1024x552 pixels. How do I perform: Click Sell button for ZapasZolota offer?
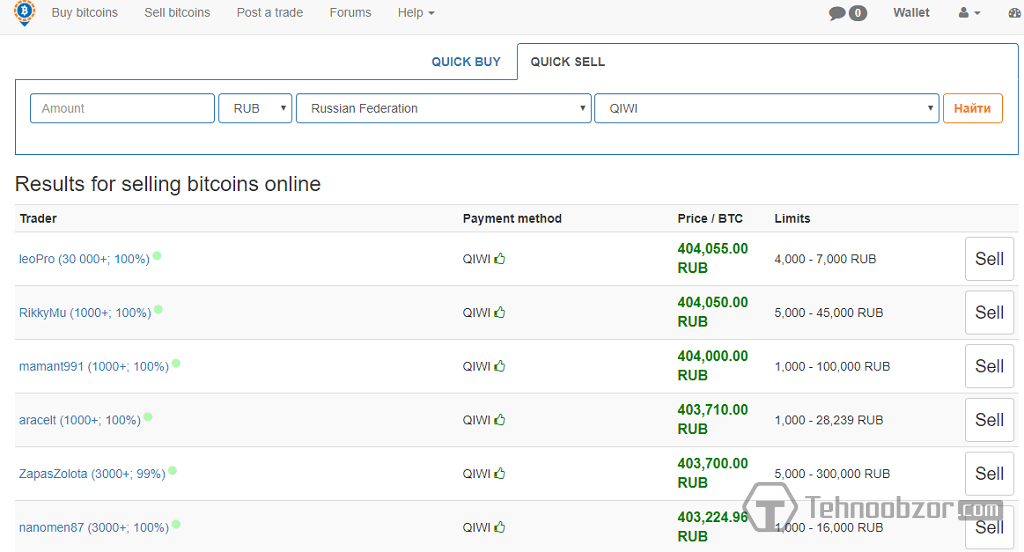pos(989,473)
